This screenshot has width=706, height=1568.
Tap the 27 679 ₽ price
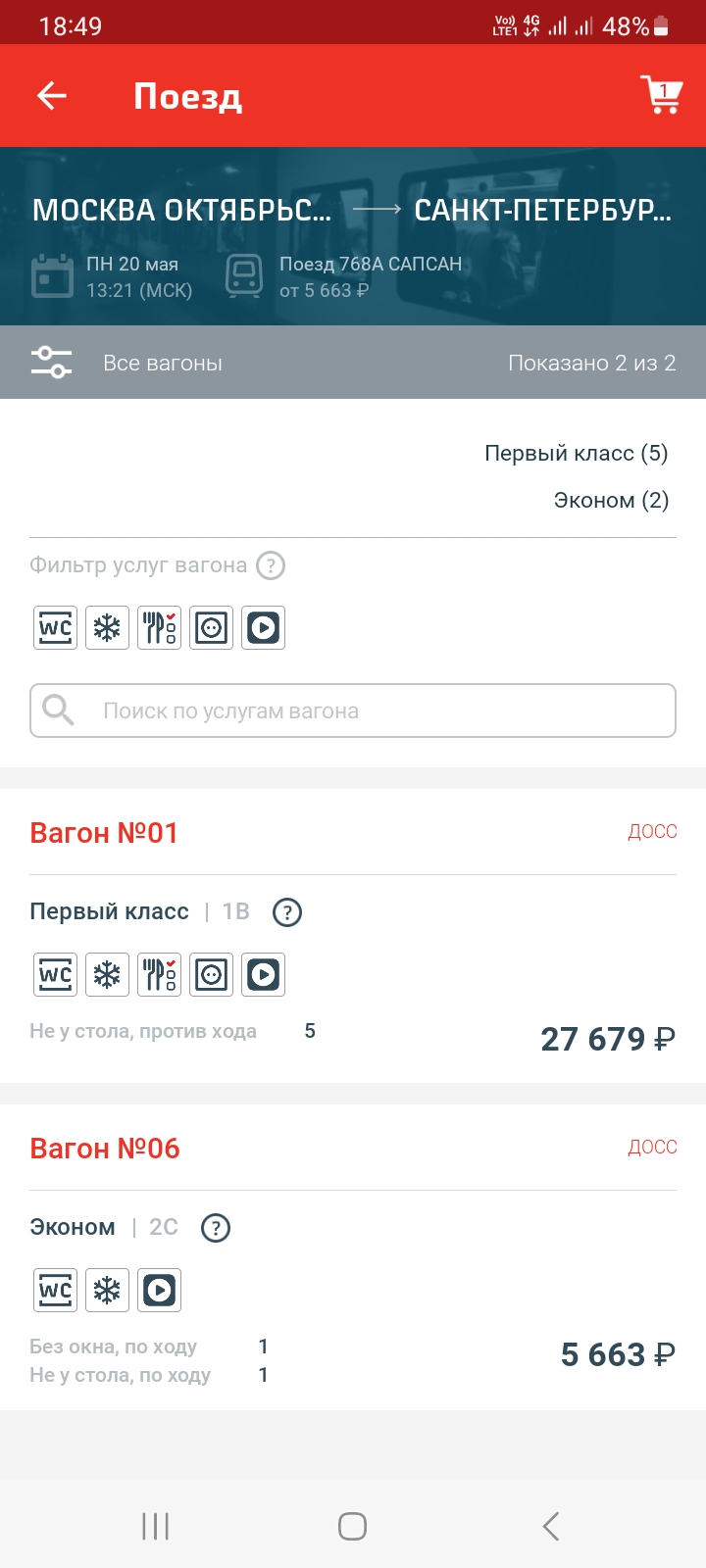[x=607, y=1039]
